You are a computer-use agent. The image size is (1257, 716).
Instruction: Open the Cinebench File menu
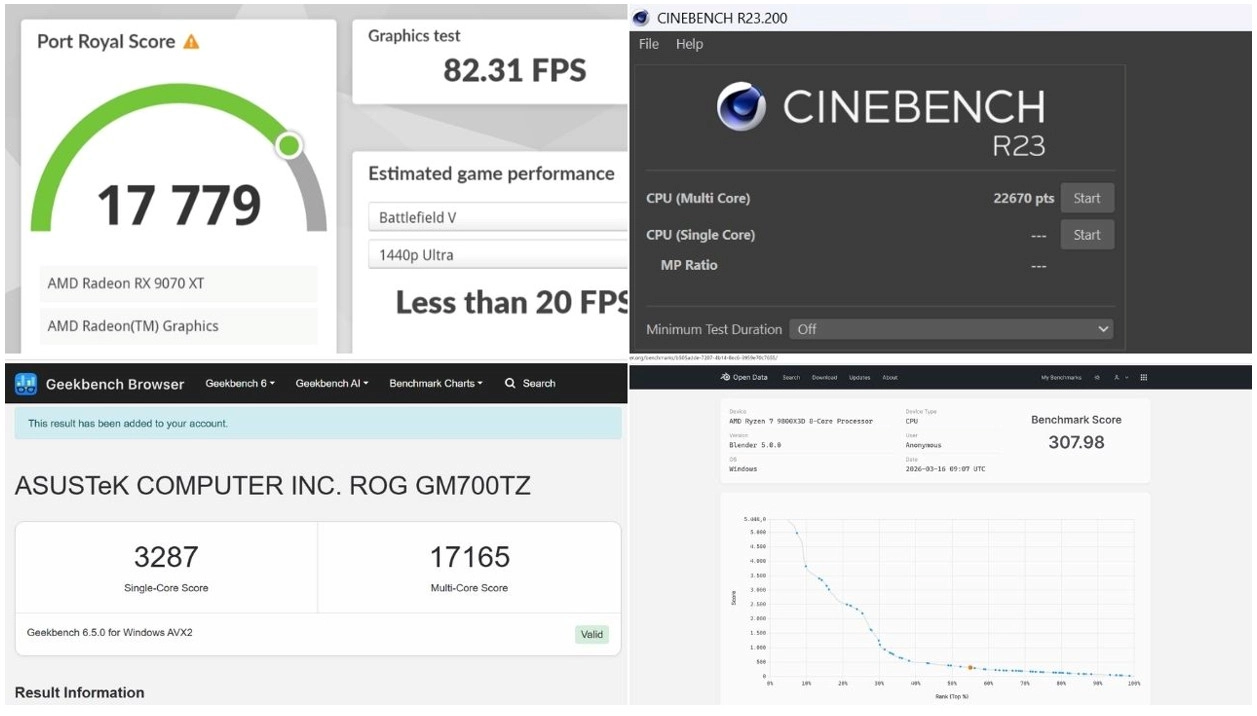pyautogui.click(x=649, y=44)
